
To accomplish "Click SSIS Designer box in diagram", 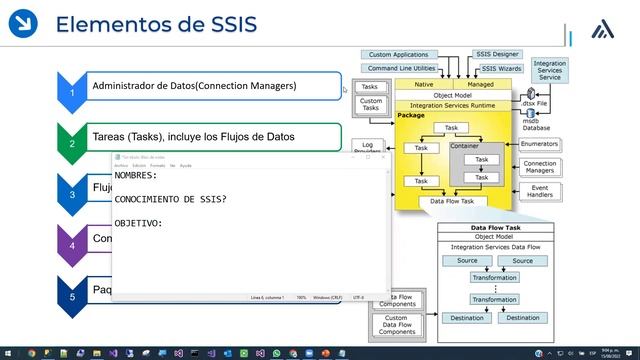I will (497, 54).
